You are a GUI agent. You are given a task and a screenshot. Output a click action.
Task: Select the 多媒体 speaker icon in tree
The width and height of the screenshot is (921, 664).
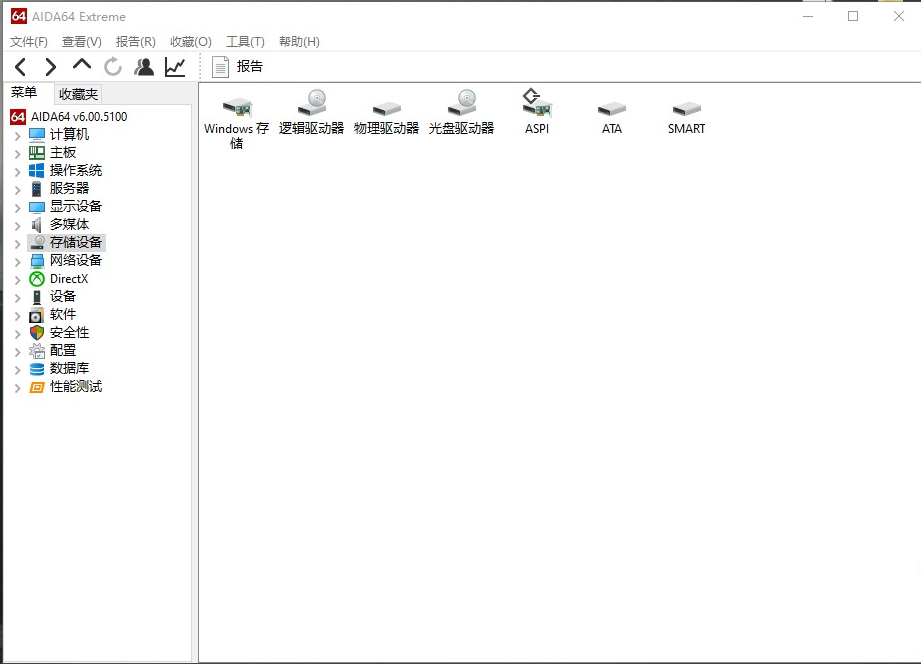[36, 224]
